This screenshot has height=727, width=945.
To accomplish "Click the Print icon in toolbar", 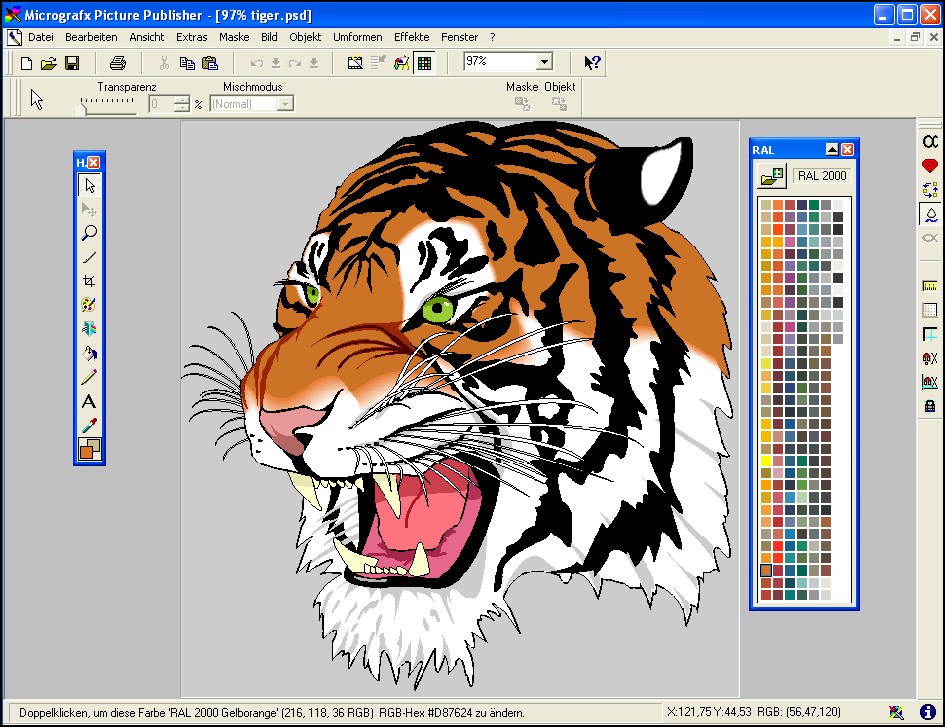I will [x=117, y=63].
